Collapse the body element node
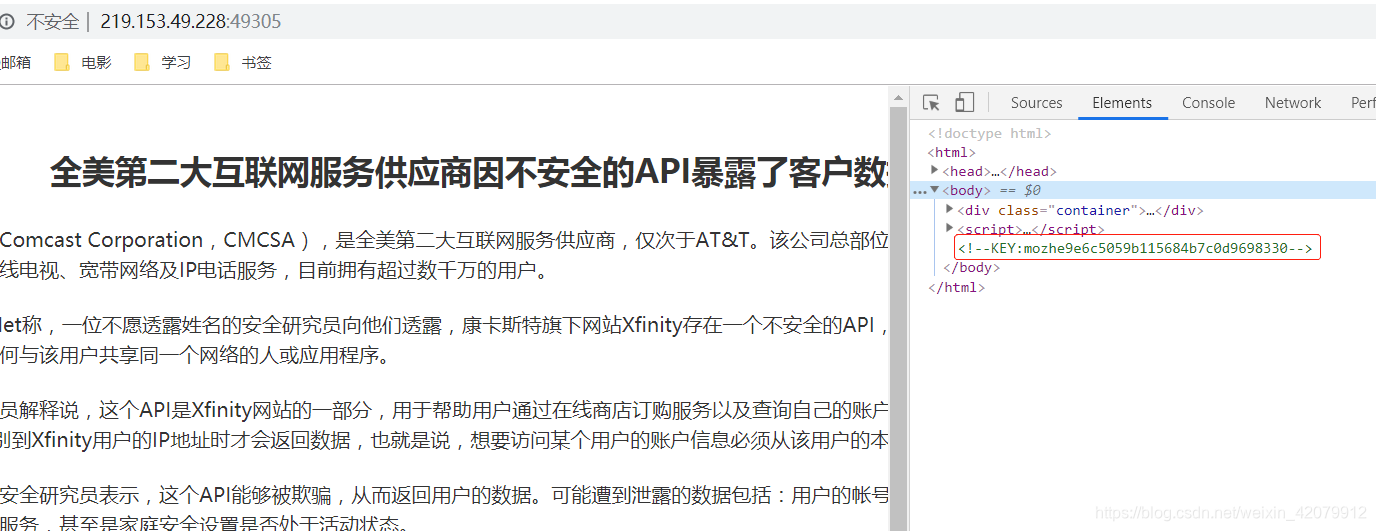The image size is (1376, 531). pyautogui.click(x=935, y=190)
